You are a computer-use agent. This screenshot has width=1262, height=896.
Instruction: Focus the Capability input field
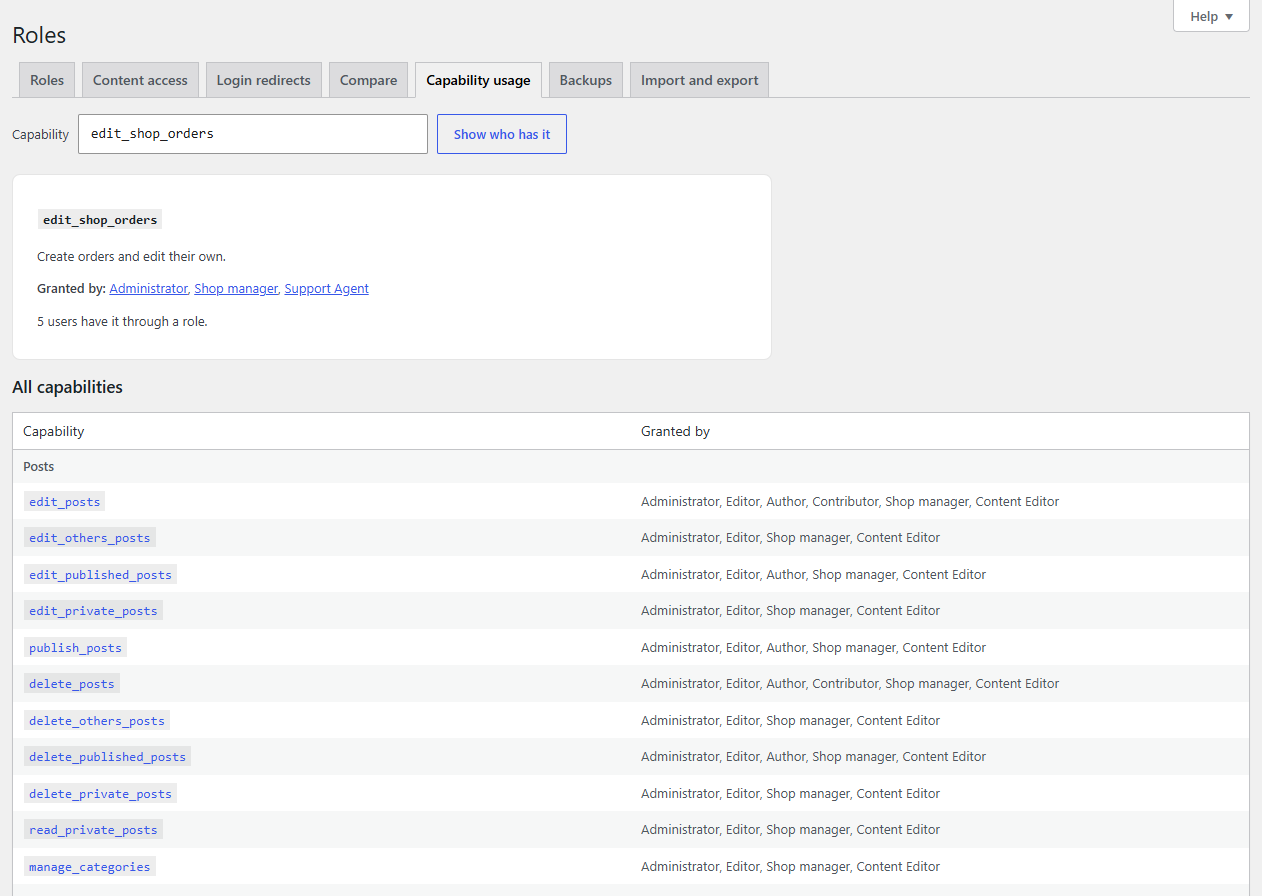[x=253, y=134]
